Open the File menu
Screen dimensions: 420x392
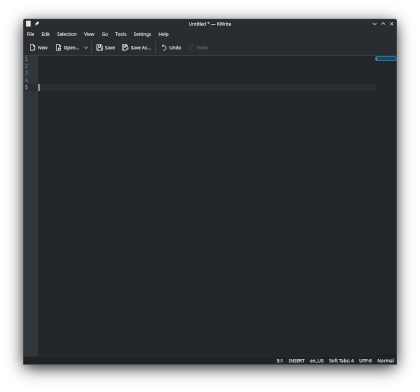[x=30, y=34]
